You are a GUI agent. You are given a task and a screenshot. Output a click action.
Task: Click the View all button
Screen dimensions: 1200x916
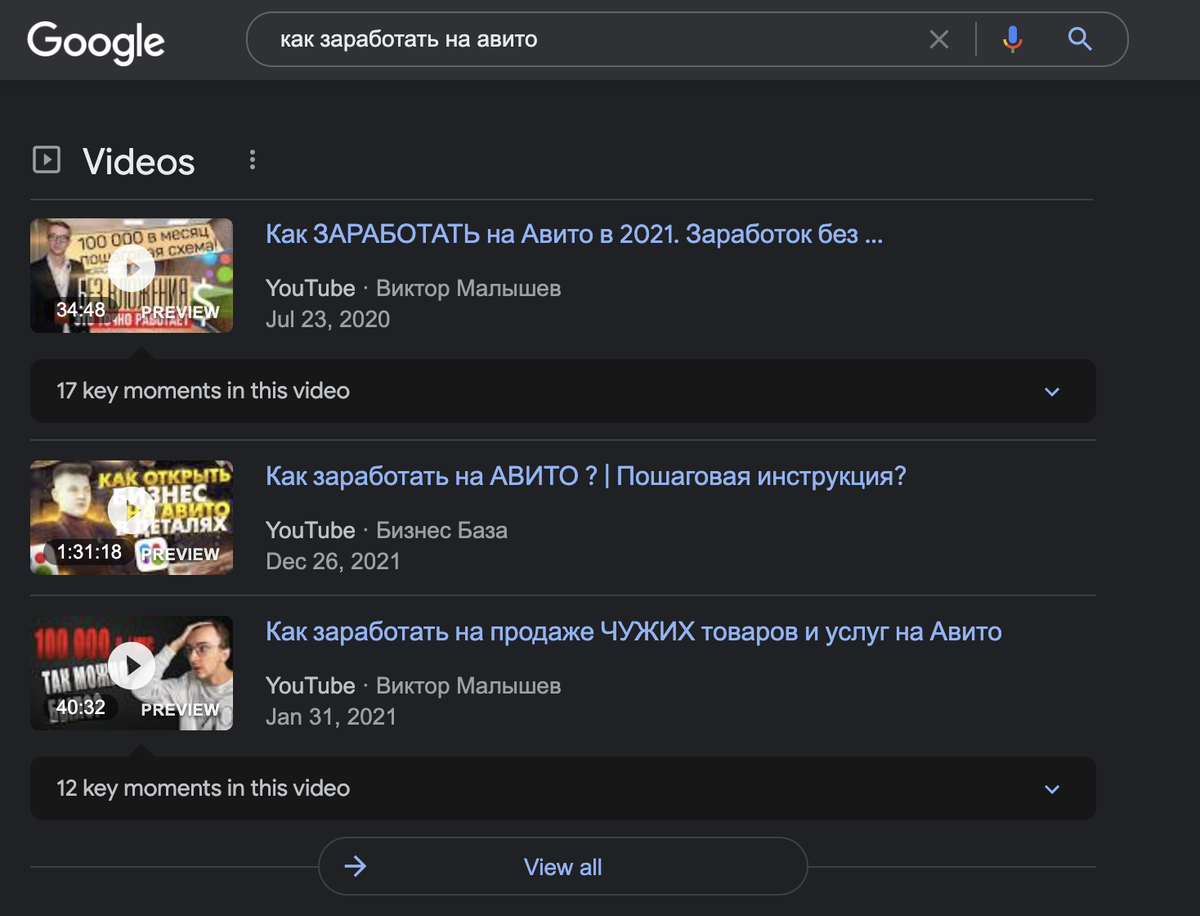pos(562,867)
